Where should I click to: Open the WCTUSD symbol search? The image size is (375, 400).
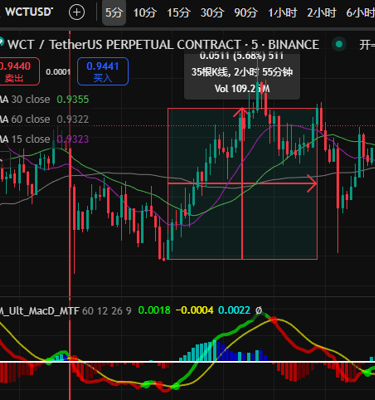(29, 12)
